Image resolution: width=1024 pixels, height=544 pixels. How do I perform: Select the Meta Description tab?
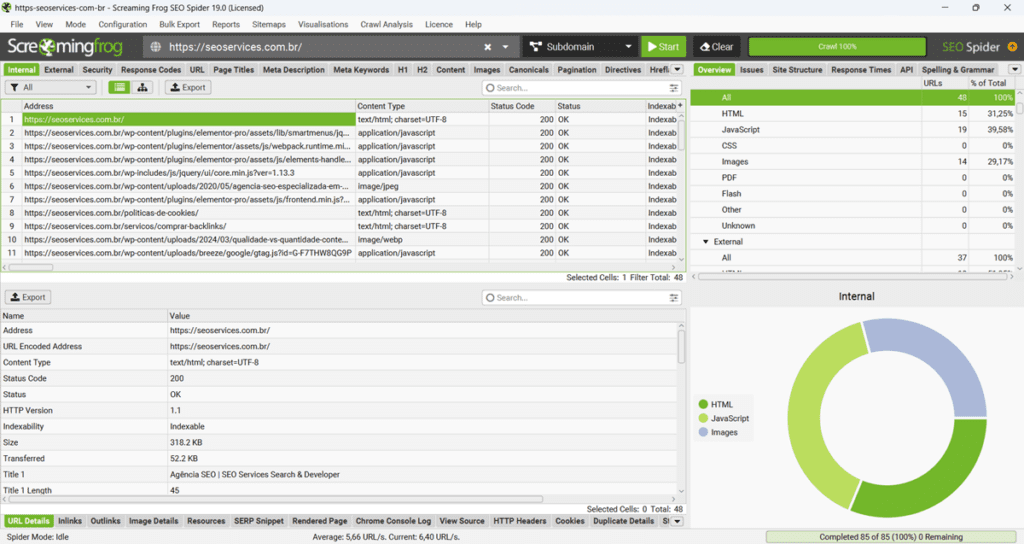[293, 70]
